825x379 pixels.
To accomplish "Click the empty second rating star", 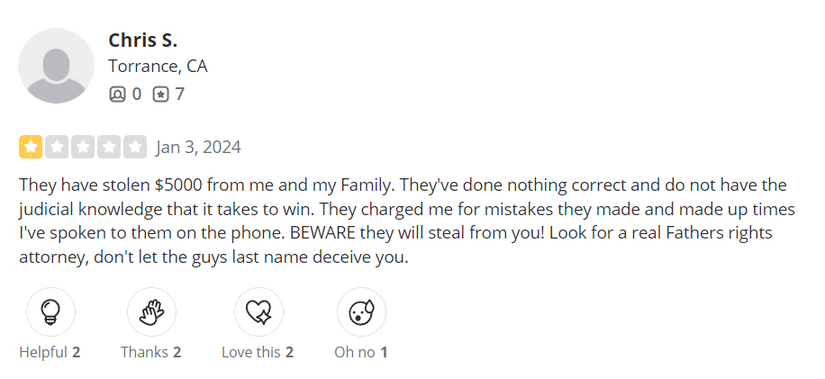I will (57, 147).
